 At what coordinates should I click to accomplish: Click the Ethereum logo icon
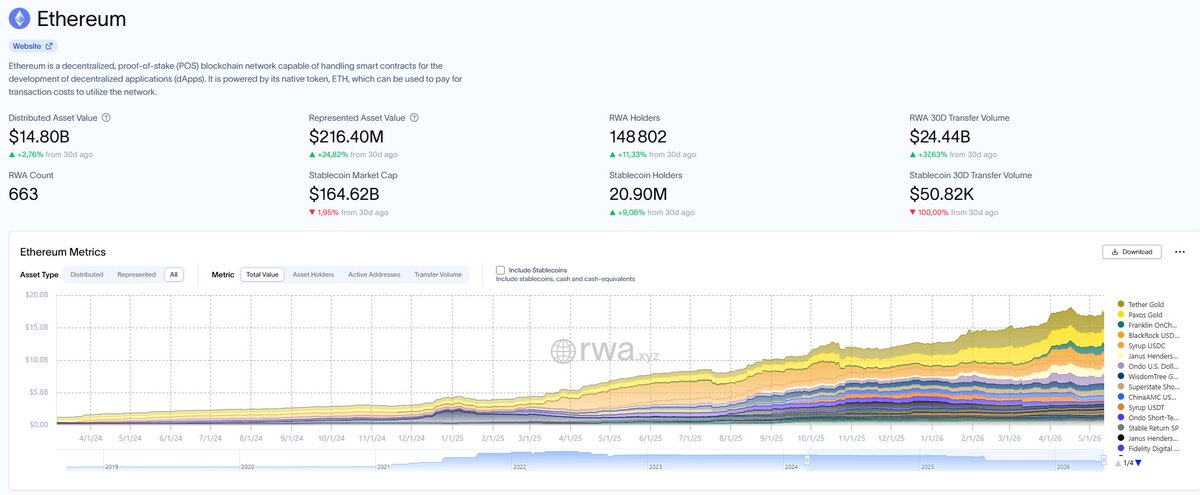(x=20, y=19)
